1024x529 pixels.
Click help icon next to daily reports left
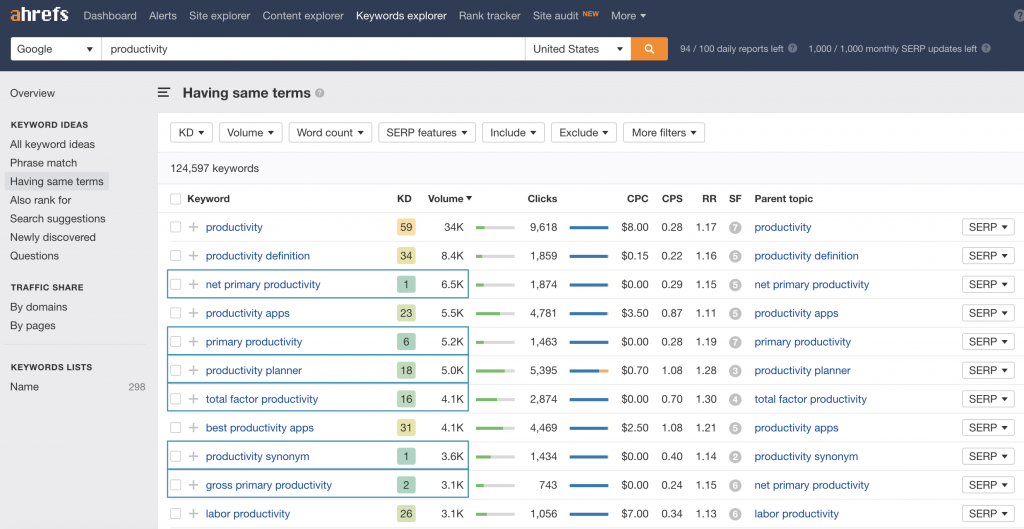click(792, 49)
